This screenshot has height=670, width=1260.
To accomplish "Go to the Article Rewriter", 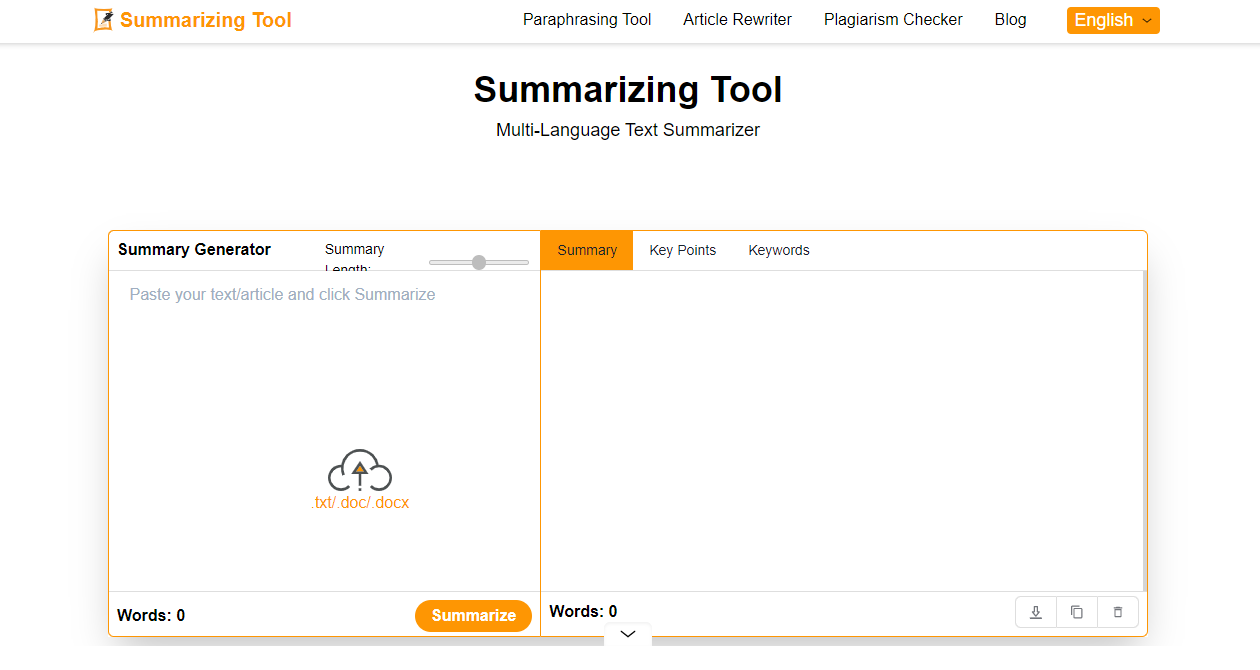I will click(x=737, y=19).
